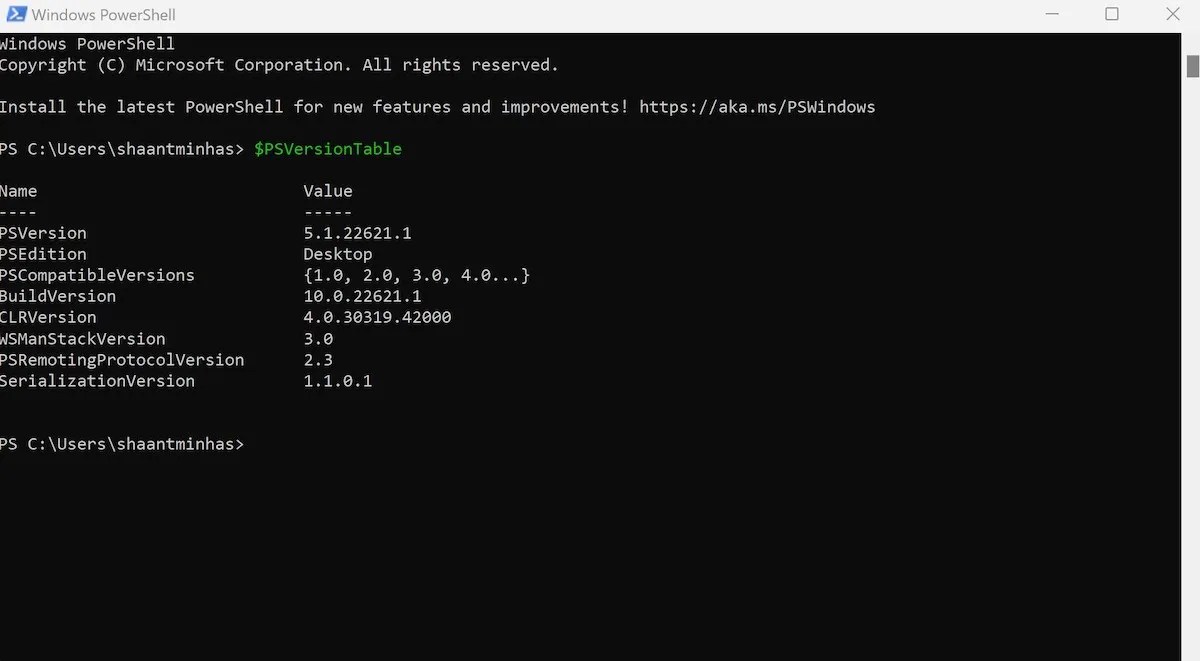The height and width of the screenshot is (661, 1200).
Task: Select the CLRVersion output value
Action: pyautogui.click(x=377, y=316)
